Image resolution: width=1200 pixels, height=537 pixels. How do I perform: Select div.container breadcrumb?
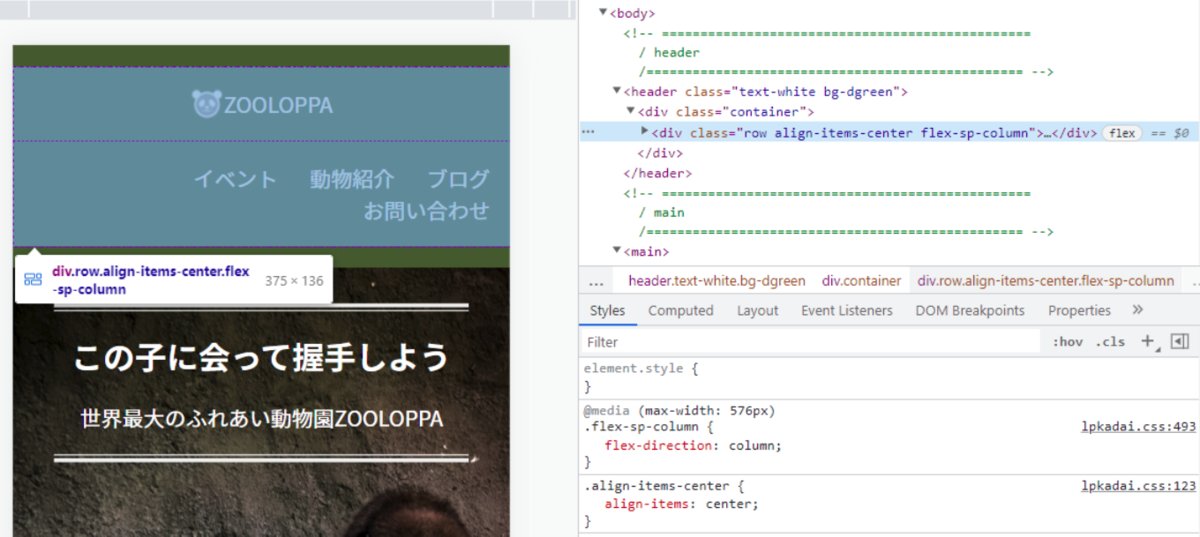pyautogui.click(x=861, y=281)
